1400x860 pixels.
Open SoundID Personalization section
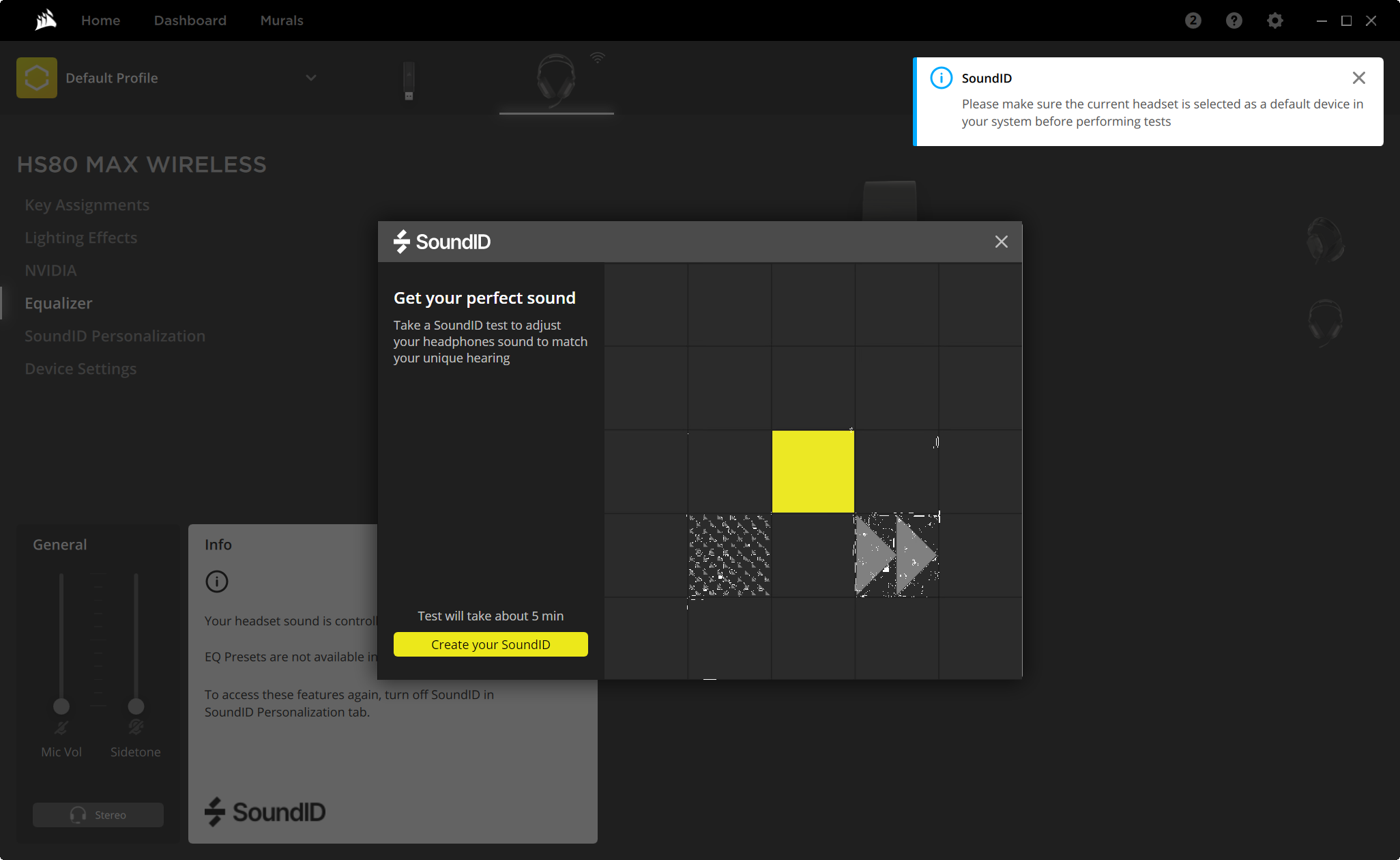pyautogui.click(x=115, y=336)
